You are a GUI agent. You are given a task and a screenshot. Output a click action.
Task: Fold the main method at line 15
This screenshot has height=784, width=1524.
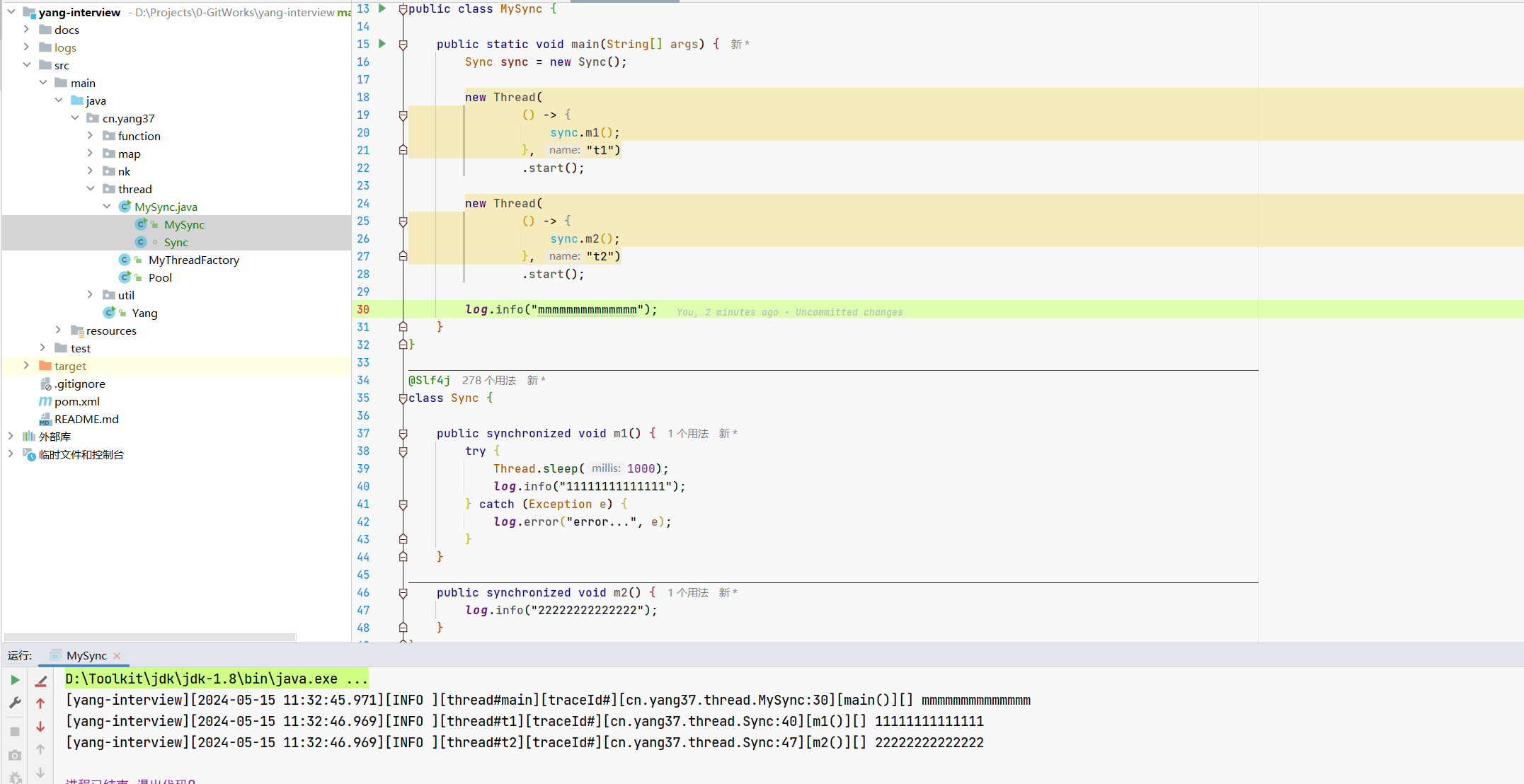click(403, 45)
